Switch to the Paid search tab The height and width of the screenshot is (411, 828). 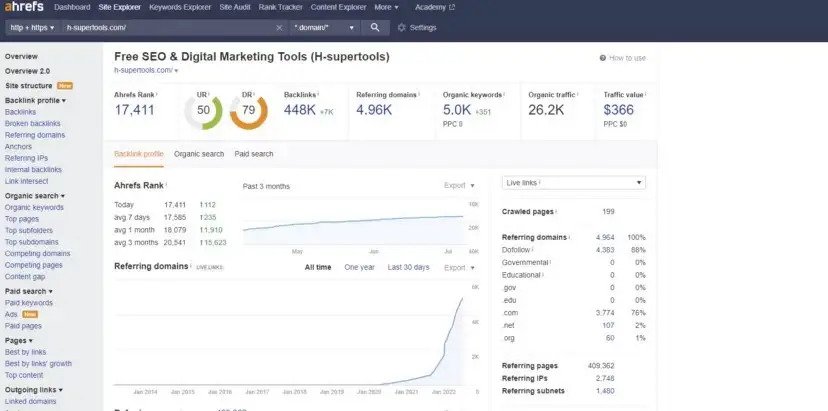coord(254,154)
